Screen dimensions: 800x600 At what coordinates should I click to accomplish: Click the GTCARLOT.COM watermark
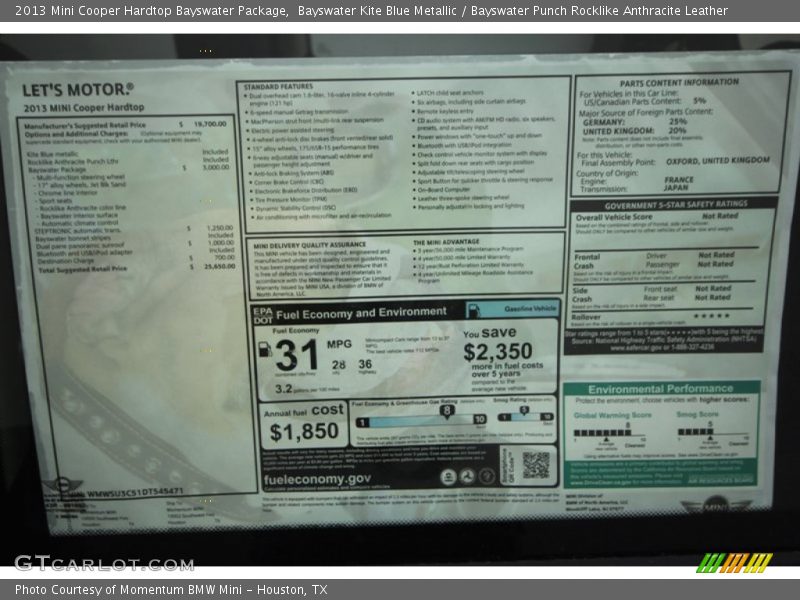[x=103, y=563]
